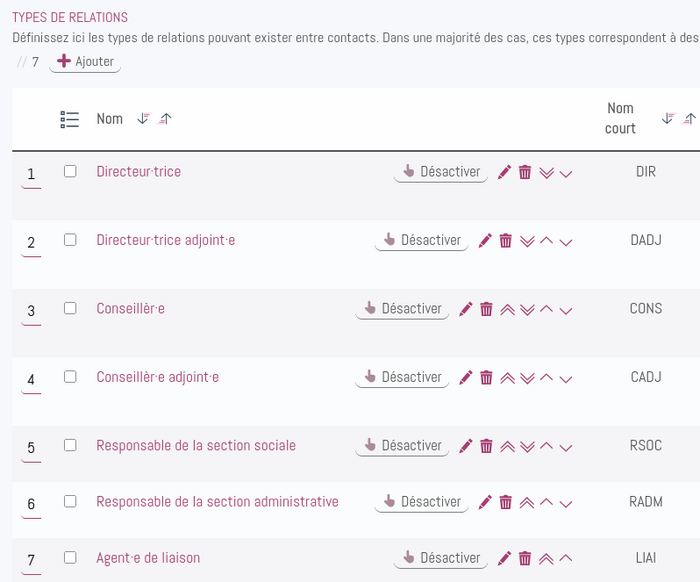The width and height of the screenshot is (700, 582).
Task: Move Agent·e de liaison to top
Action: click(x=546, y=559)
